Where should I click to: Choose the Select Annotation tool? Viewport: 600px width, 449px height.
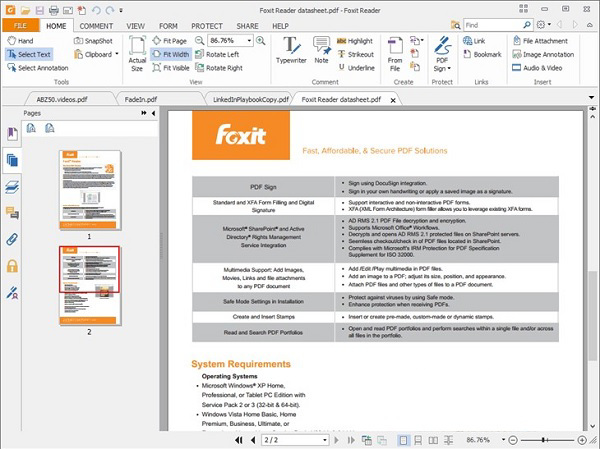click(x=38, y=68)
